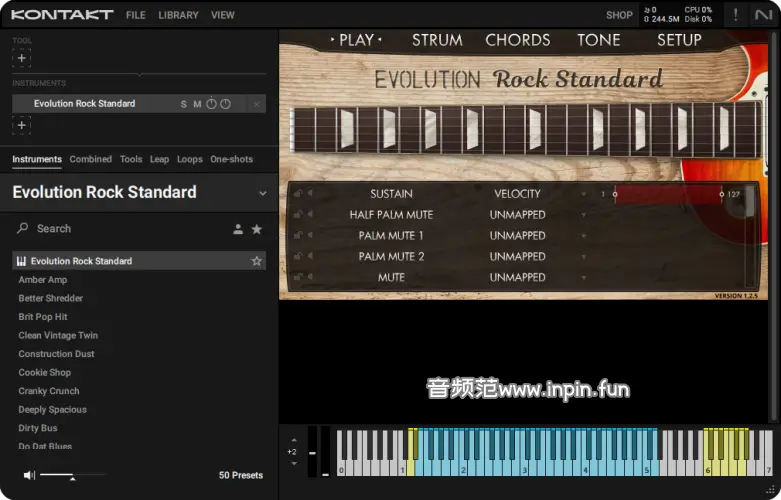Image resolution: width=781 pixels, height=500 pixels.
Task: Click the exclamation panic button
Action: pos(737,14)
